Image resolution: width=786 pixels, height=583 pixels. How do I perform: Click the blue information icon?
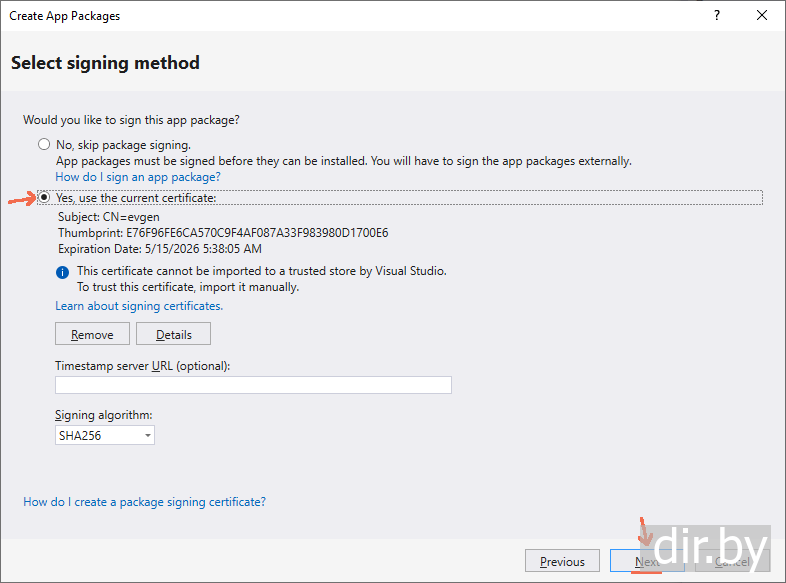63,272
